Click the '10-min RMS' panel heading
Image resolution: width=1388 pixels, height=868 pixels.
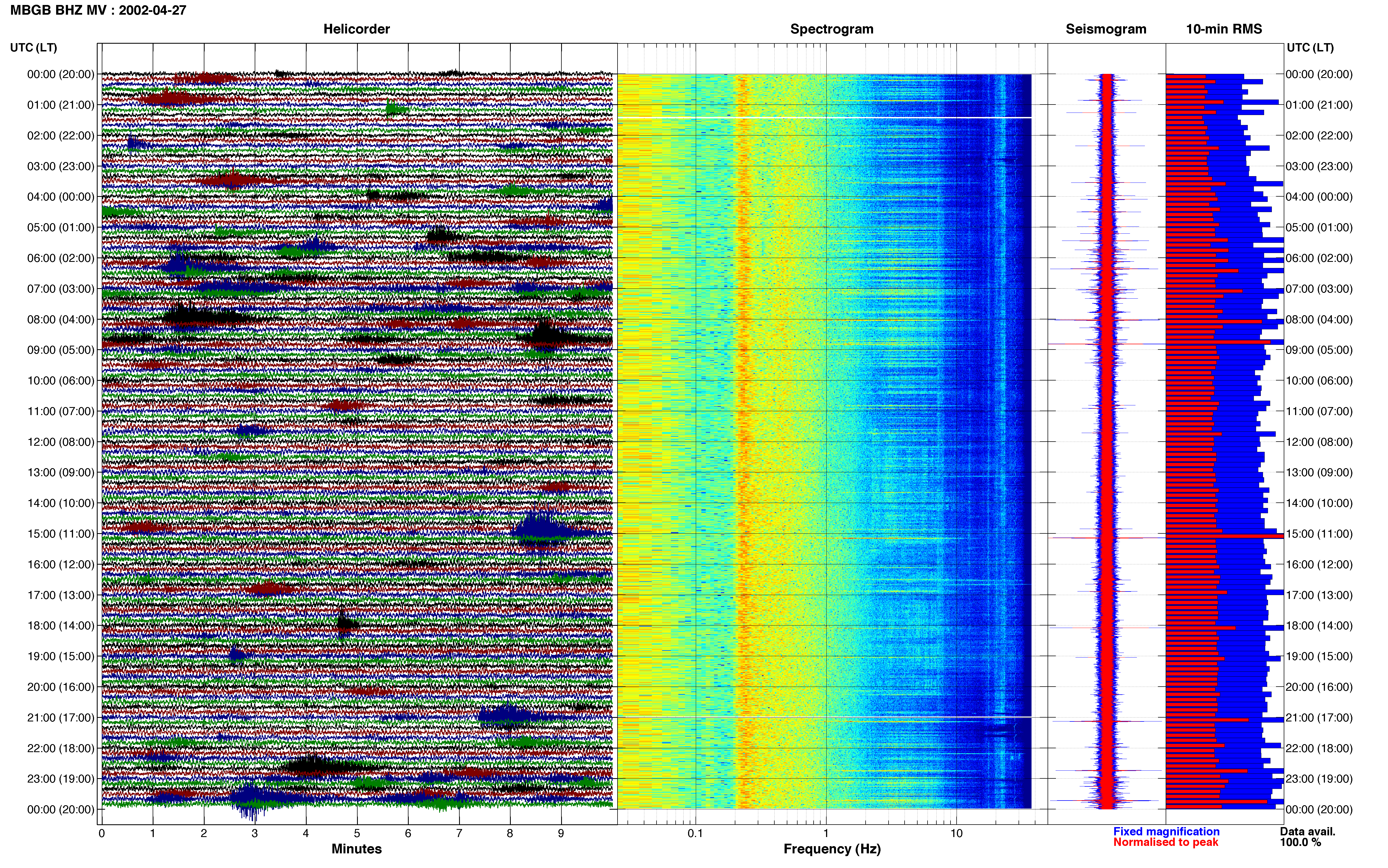click(x=1224, y=29)
